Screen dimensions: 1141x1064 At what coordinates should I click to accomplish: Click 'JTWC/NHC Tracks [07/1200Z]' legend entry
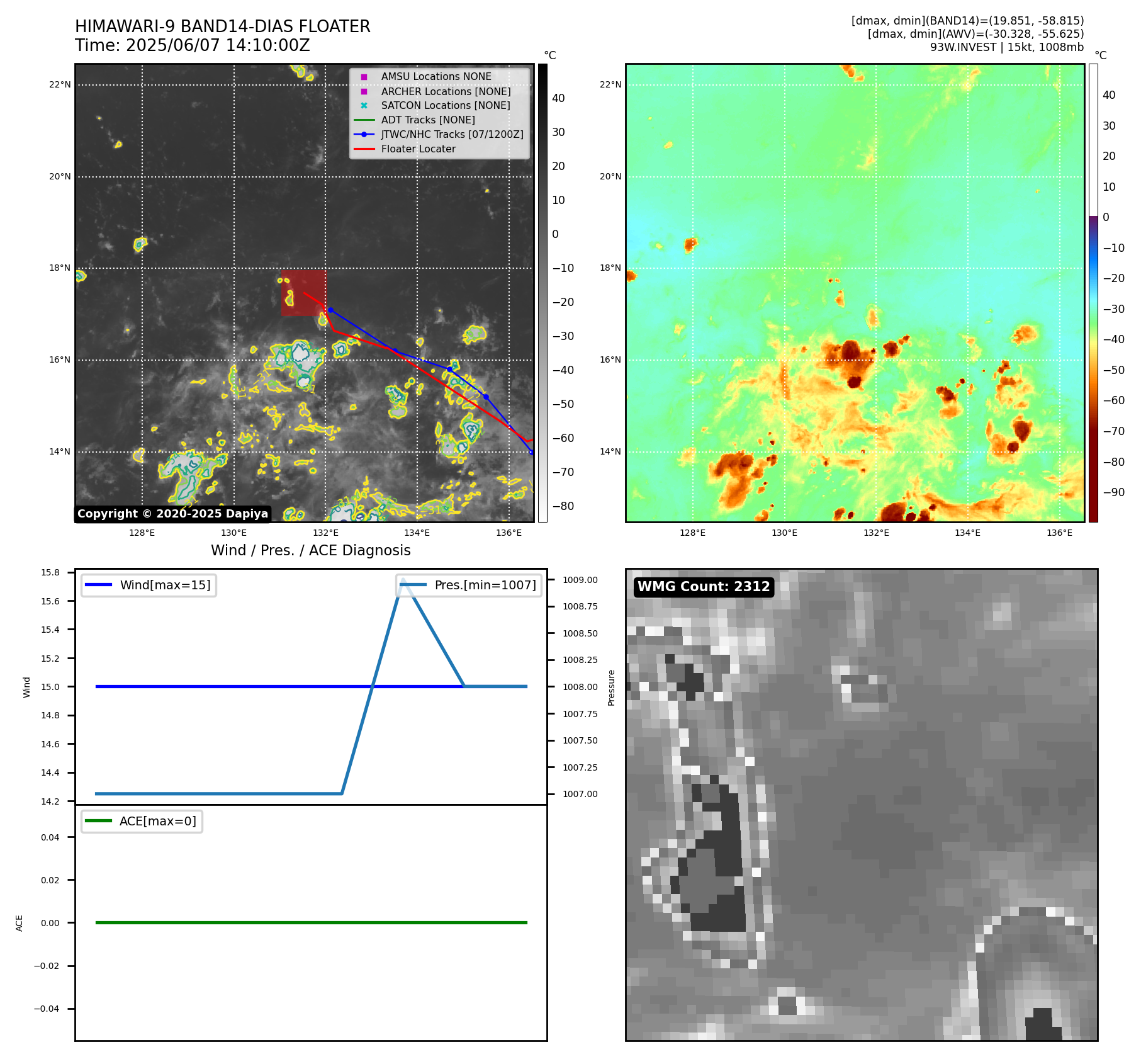452,135
